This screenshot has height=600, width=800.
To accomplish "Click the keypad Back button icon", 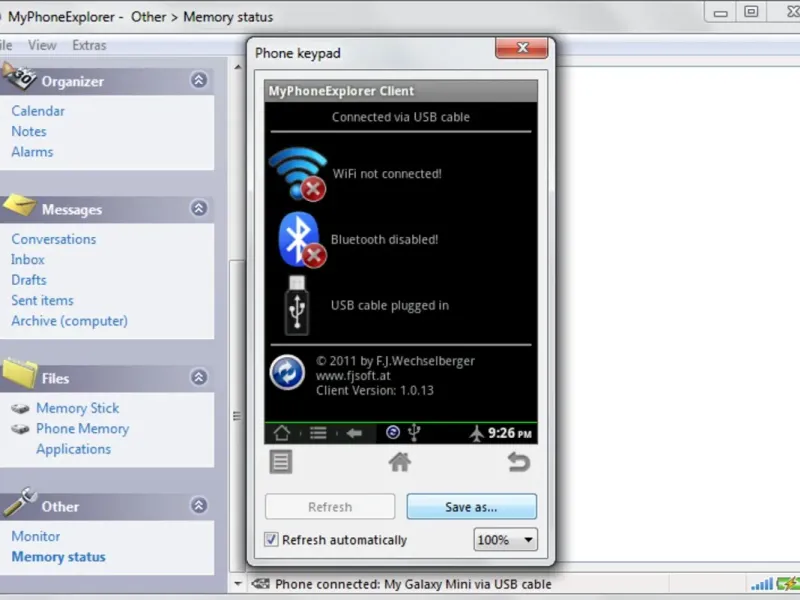I will click(519, 462).
